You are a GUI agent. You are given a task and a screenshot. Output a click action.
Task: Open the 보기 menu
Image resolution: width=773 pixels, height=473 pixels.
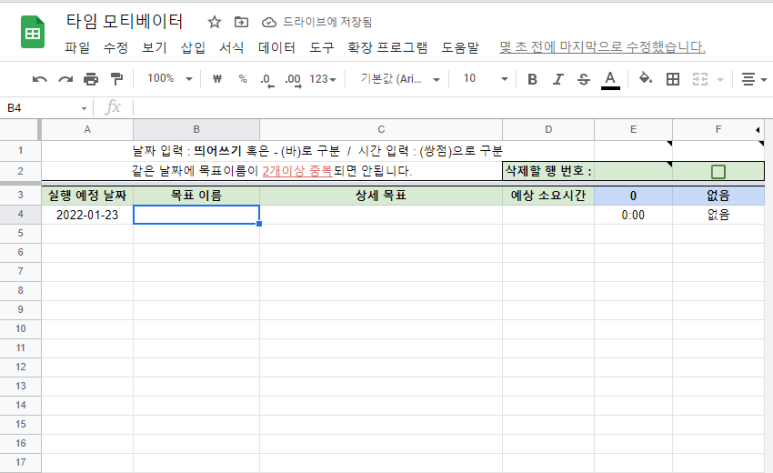[154, 47]
